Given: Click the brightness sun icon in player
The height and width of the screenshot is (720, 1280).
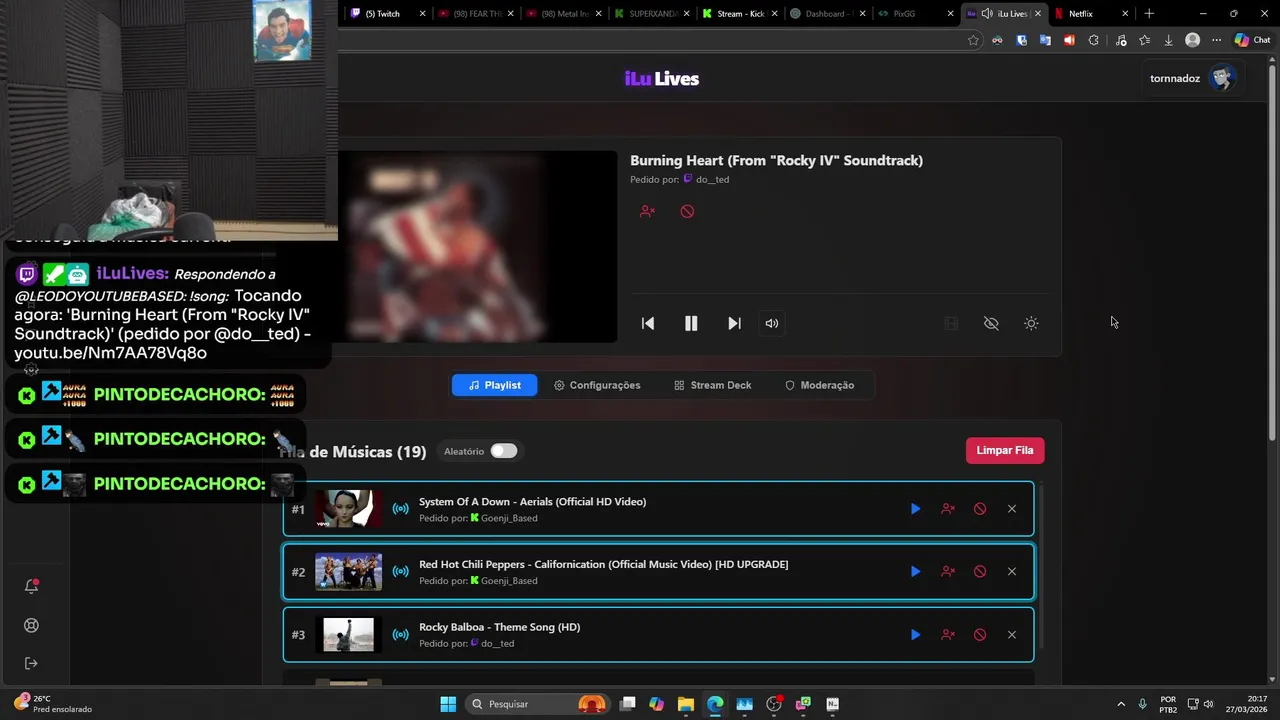Looking at the screenshot, I should [x=1031, y=323].
